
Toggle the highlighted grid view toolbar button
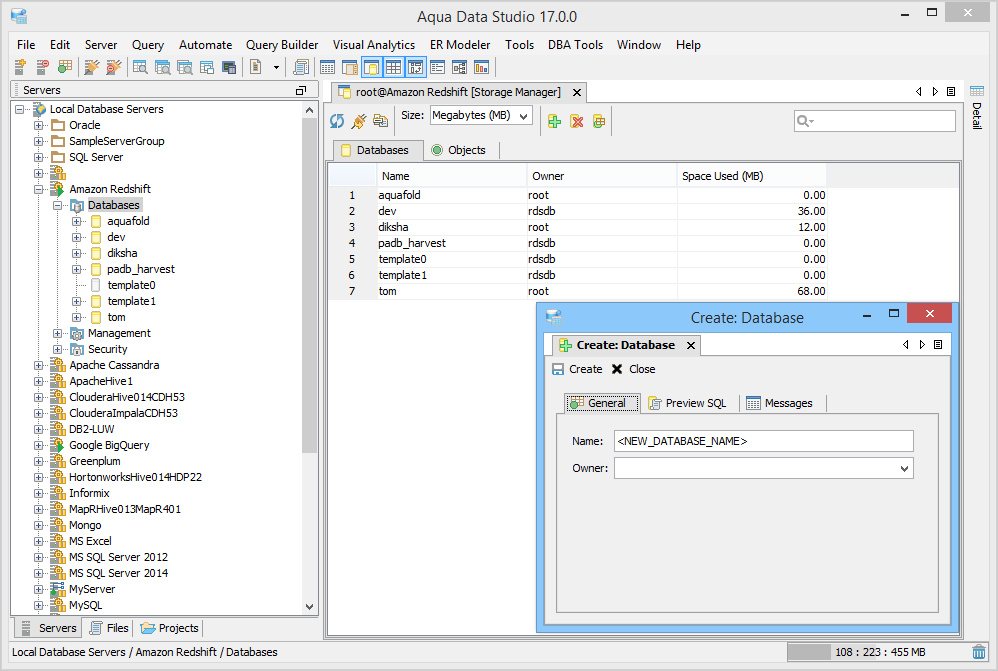pyautogui.click(x=393, y=67)
